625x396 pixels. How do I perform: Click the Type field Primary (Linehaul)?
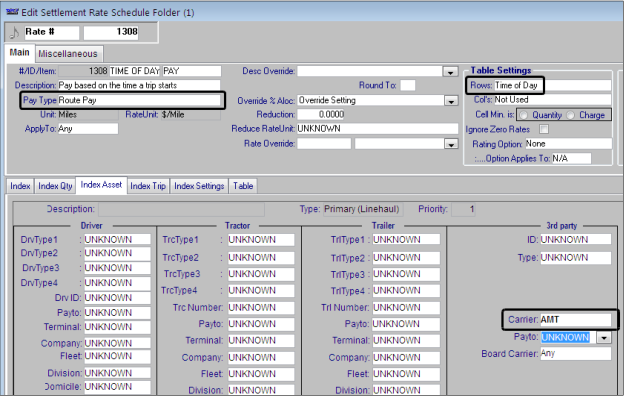tap(362, 209)
